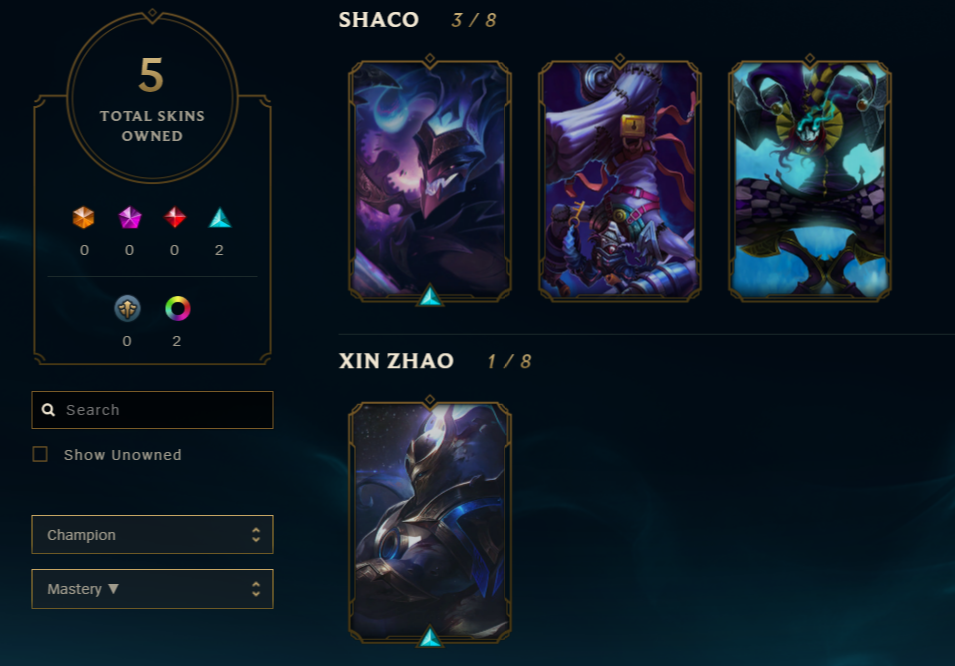The image size is (955, 666).
Task: Click the red diamond gem icon
Action: [175, 218]
